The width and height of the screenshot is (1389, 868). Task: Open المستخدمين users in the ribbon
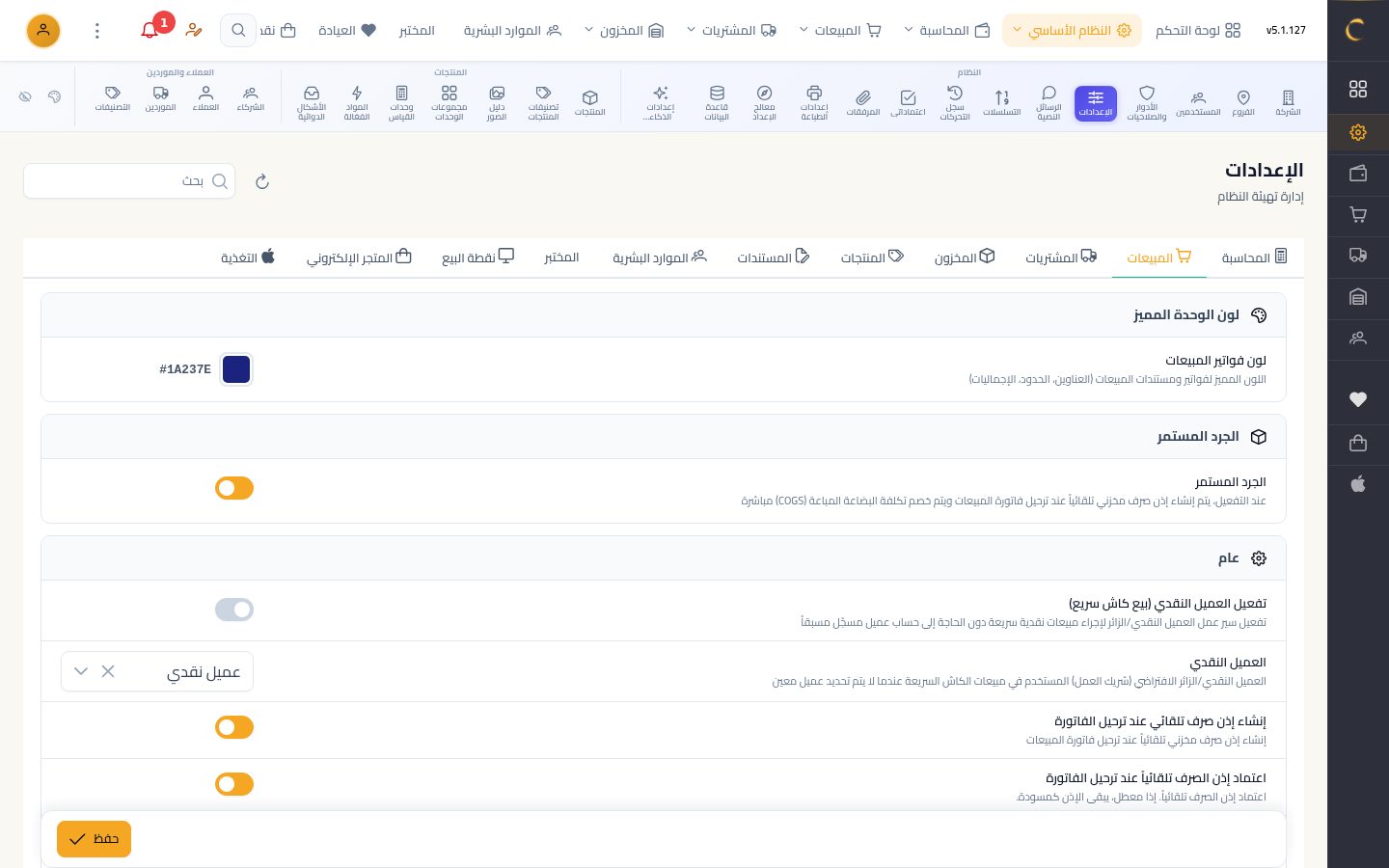tap(1198, 103)
